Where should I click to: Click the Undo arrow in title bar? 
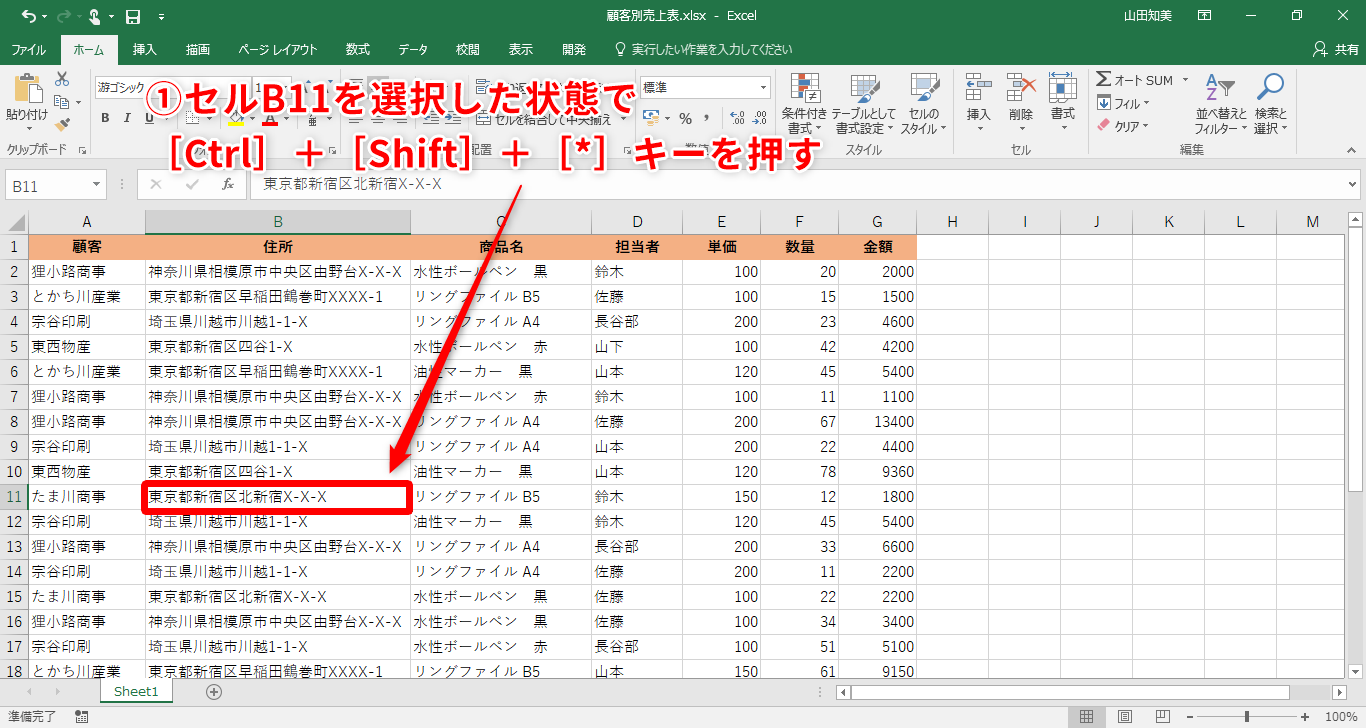point(28,16)
